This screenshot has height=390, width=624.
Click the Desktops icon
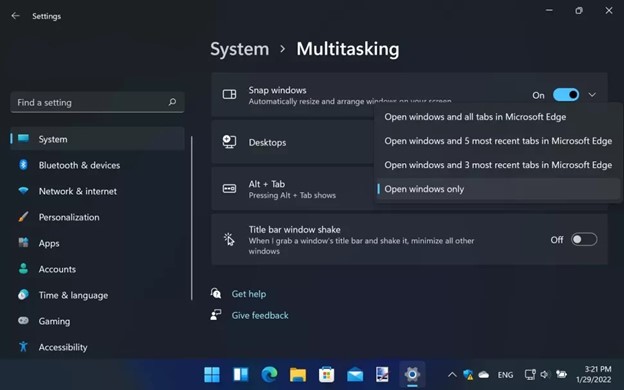229,142
